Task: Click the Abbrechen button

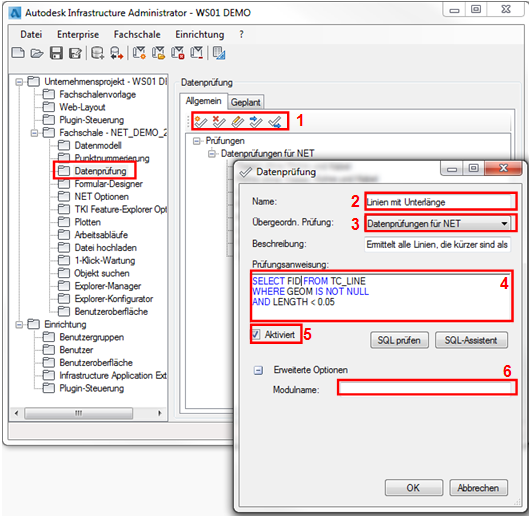Action: [478, 488]
